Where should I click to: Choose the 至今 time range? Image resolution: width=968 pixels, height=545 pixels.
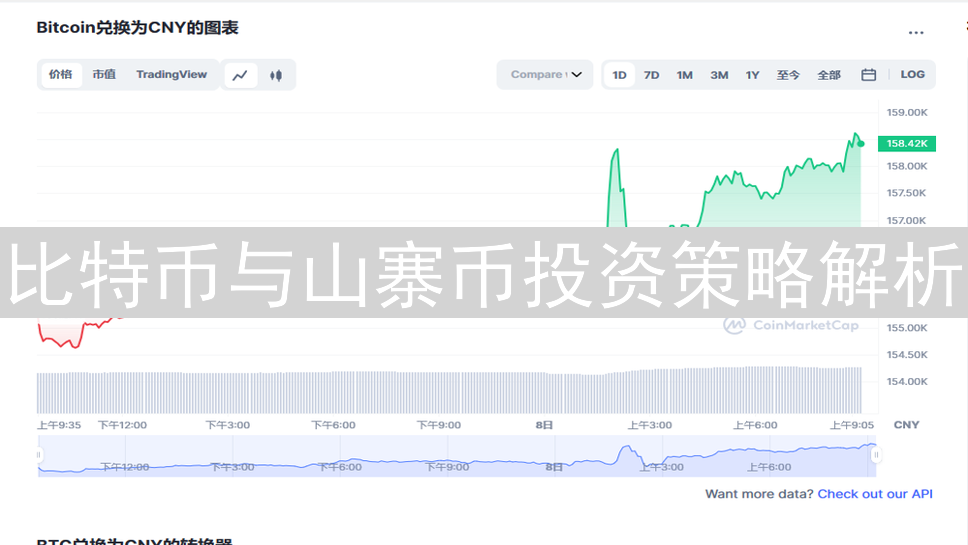788,75
